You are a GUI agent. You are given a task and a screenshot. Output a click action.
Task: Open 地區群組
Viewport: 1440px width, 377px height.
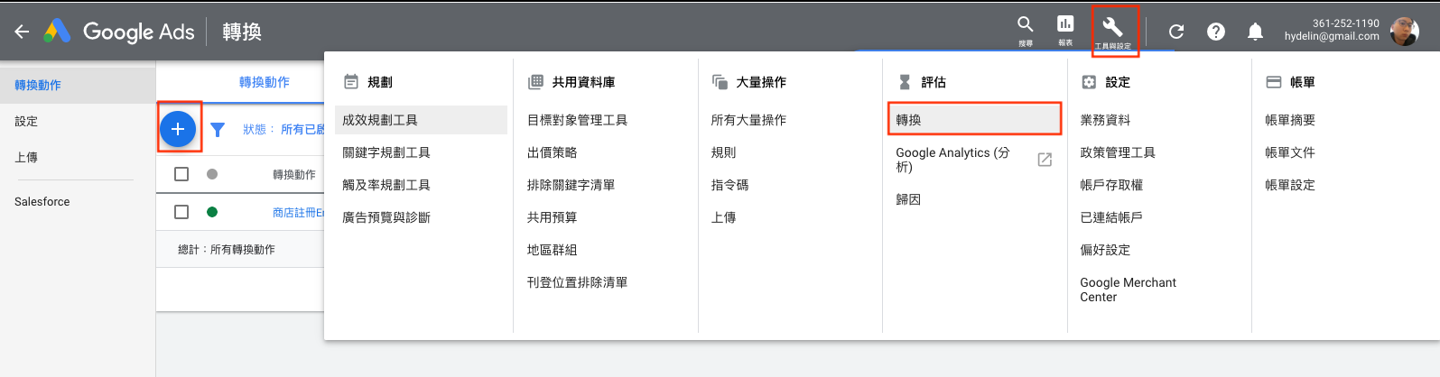point(552,250)
